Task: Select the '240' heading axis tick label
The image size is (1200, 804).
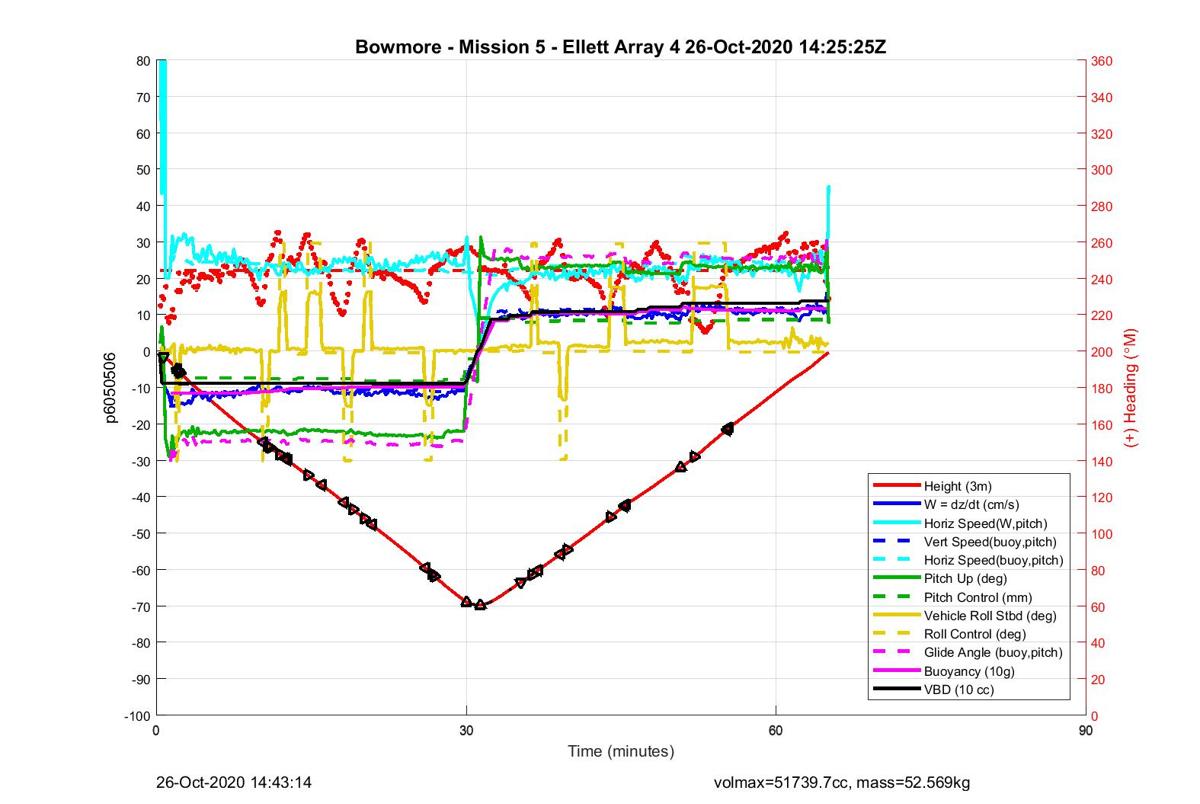Action: [1104, 279]
